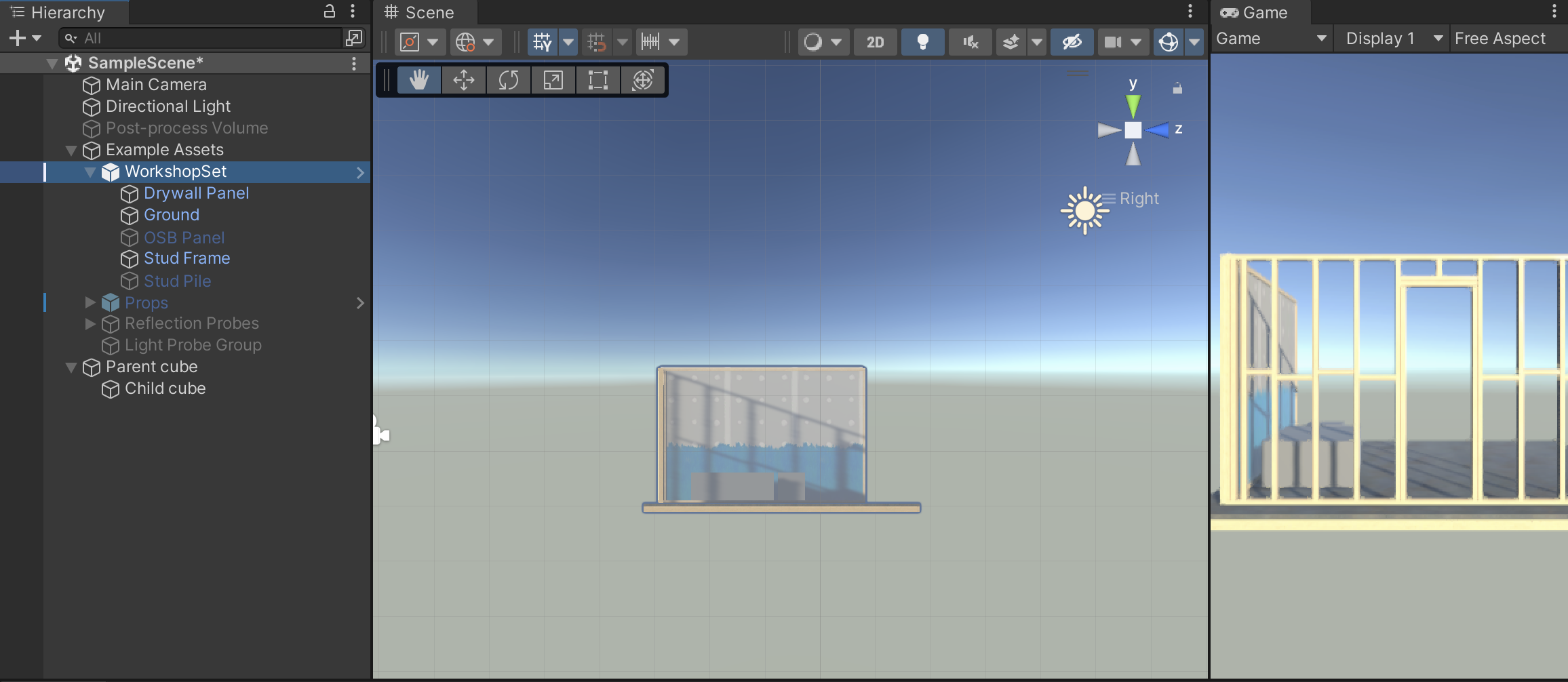This screenshot has width=1568, height=682.
Task: Click the blue Z axis gizmo cone
Action: coord(1158,129)
